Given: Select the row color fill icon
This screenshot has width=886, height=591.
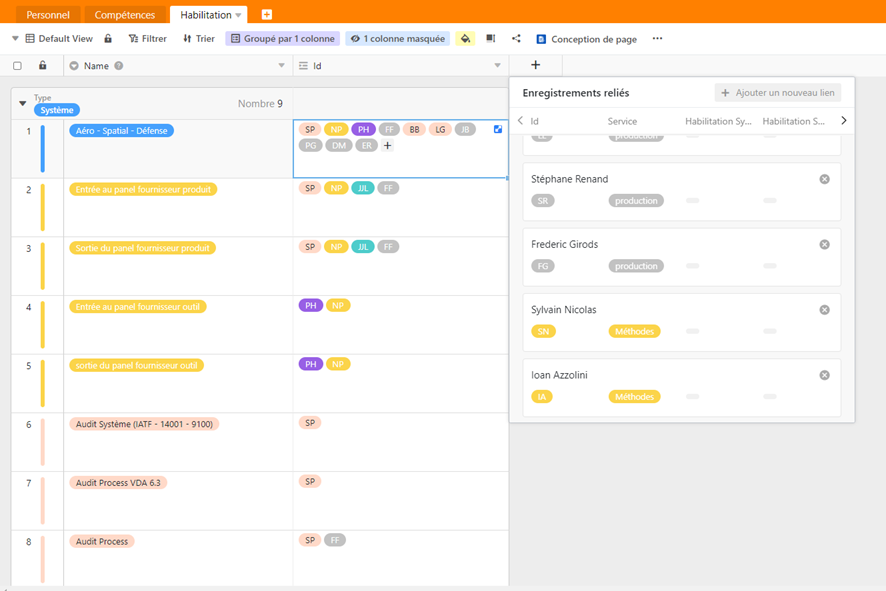Looking at the screenshot, I should (x=465, y=38).
